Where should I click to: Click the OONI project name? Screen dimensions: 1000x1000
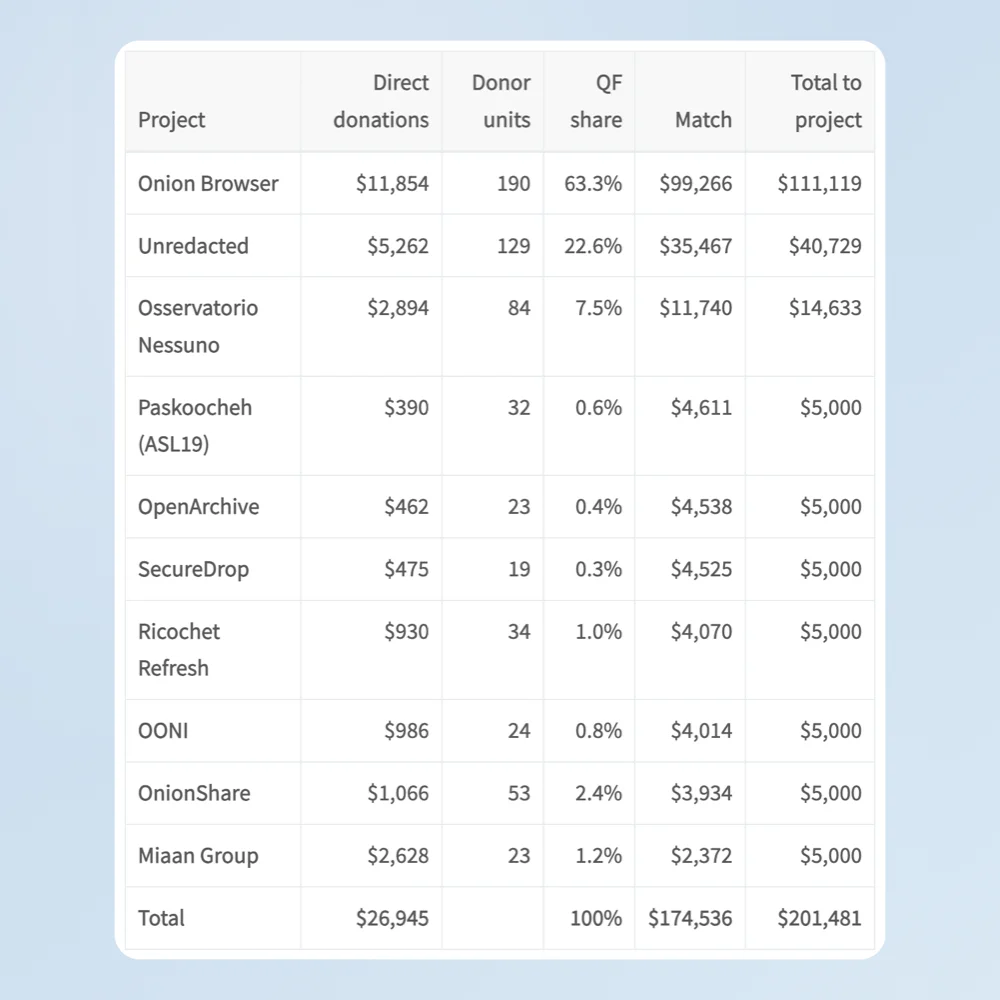(x=163, y=731)
